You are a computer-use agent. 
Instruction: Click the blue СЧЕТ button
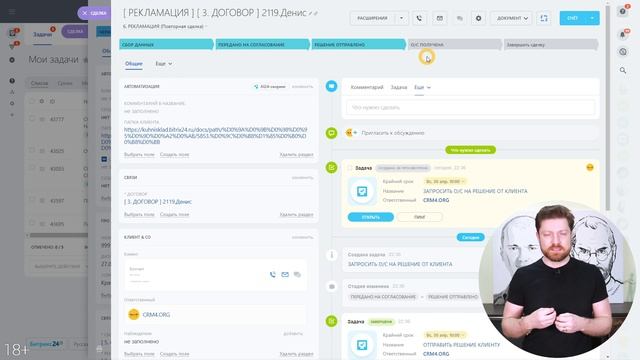point(572,18)
